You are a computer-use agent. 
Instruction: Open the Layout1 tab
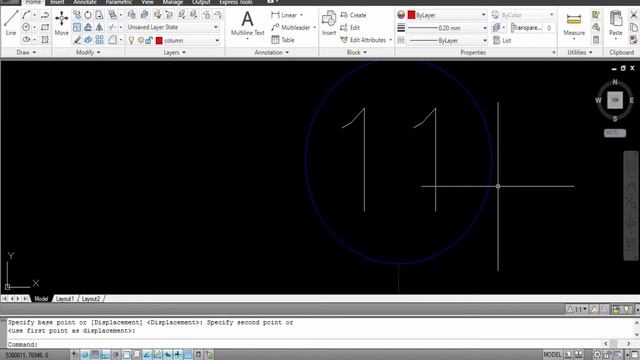(65, 299)
